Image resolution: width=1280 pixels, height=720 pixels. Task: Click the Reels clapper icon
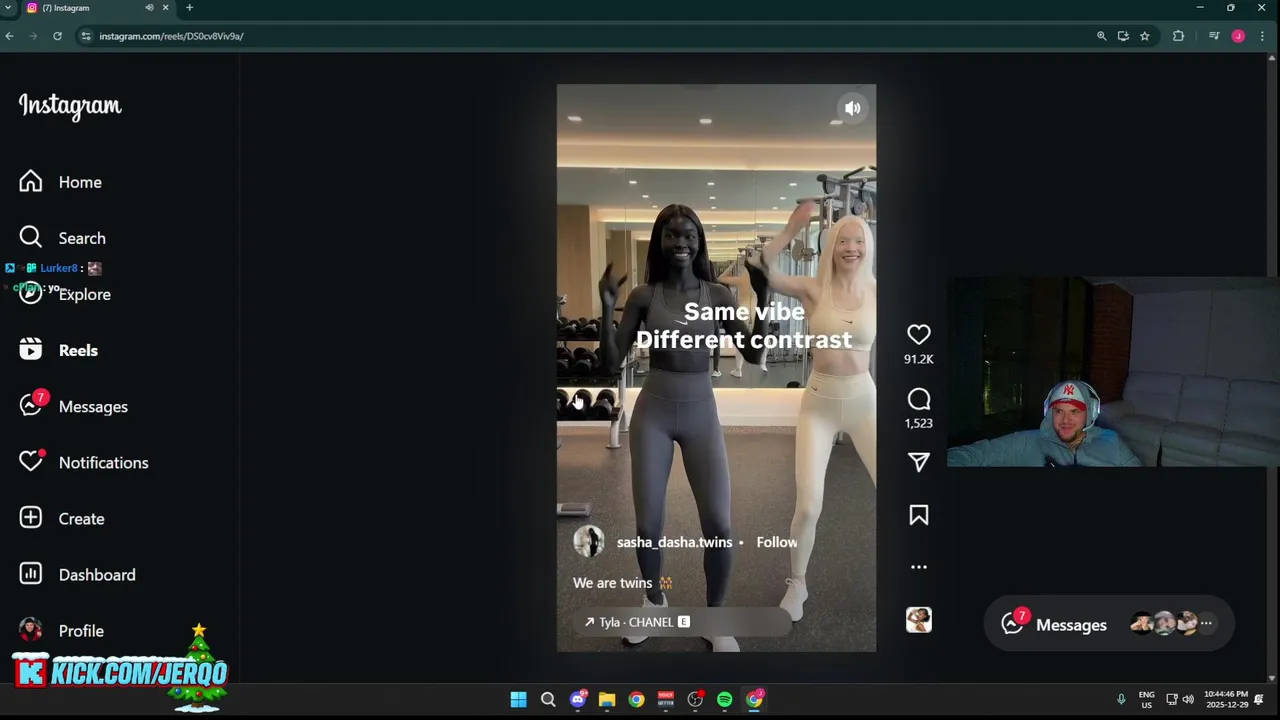coord(31,349)
